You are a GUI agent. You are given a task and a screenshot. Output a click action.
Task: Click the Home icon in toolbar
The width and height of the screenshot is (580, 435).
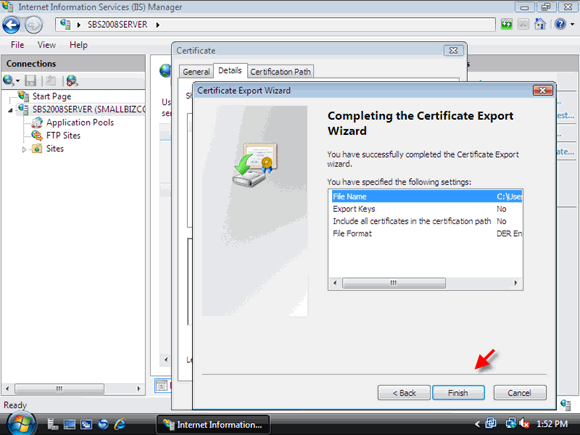(540, 24)
